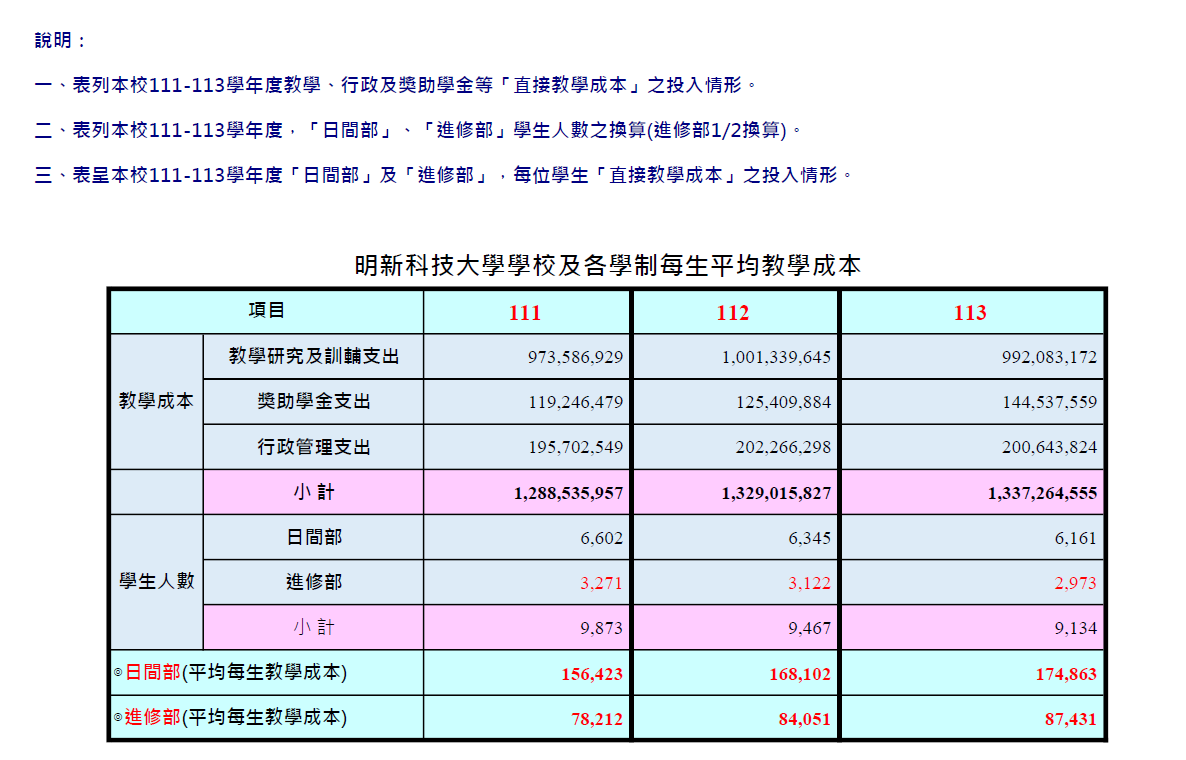
Task: Click the 行政管理支出 row label
Action: pos(313,447)
